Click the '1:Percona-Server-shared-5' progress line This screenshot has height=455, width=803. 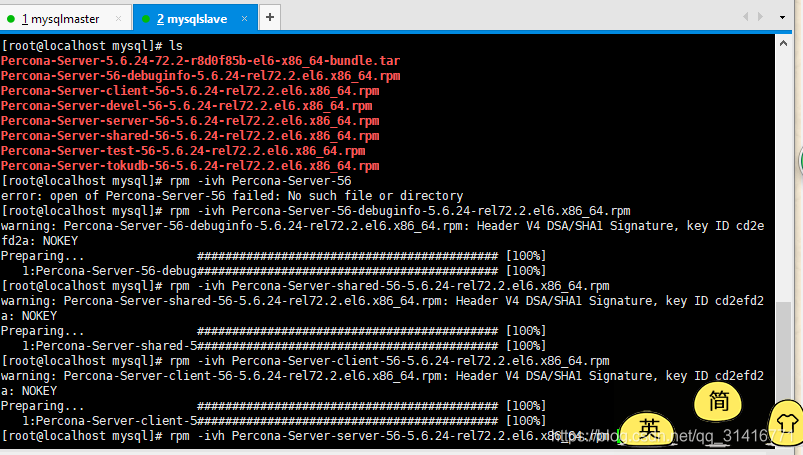click(x=284, y=346)
